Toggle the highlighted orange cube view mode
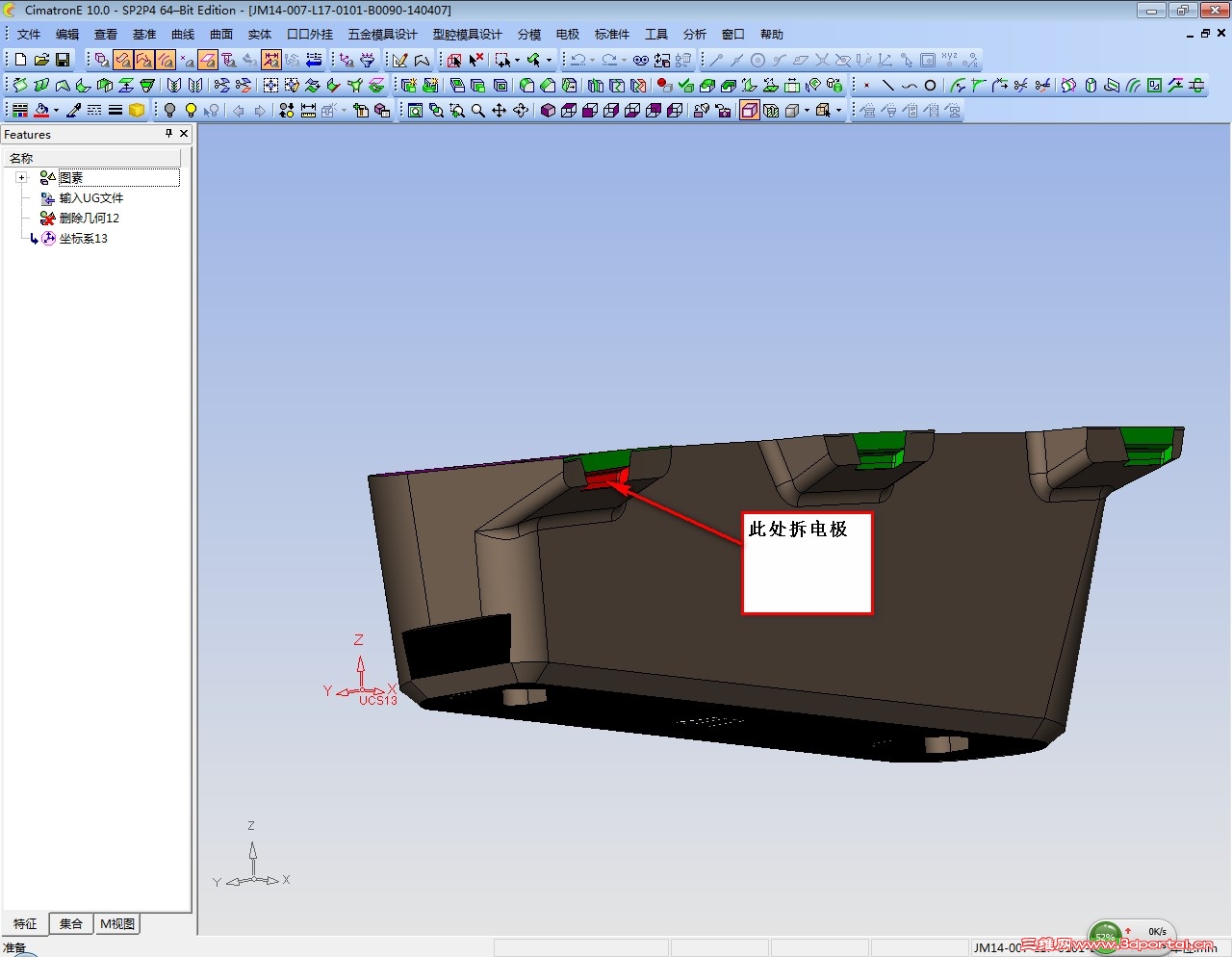This screenshot has width=1232, height=957. 750,111
